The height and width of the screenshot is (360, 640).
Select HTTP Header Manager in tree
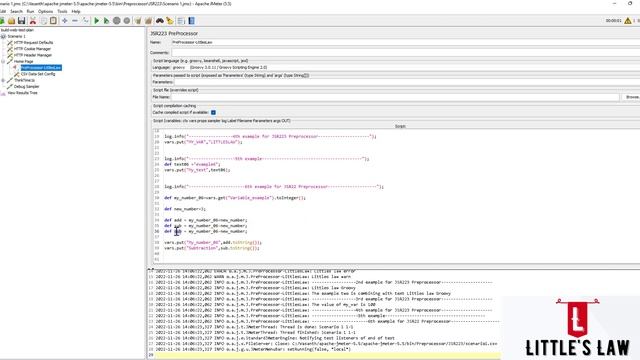[x=33, y=55]
